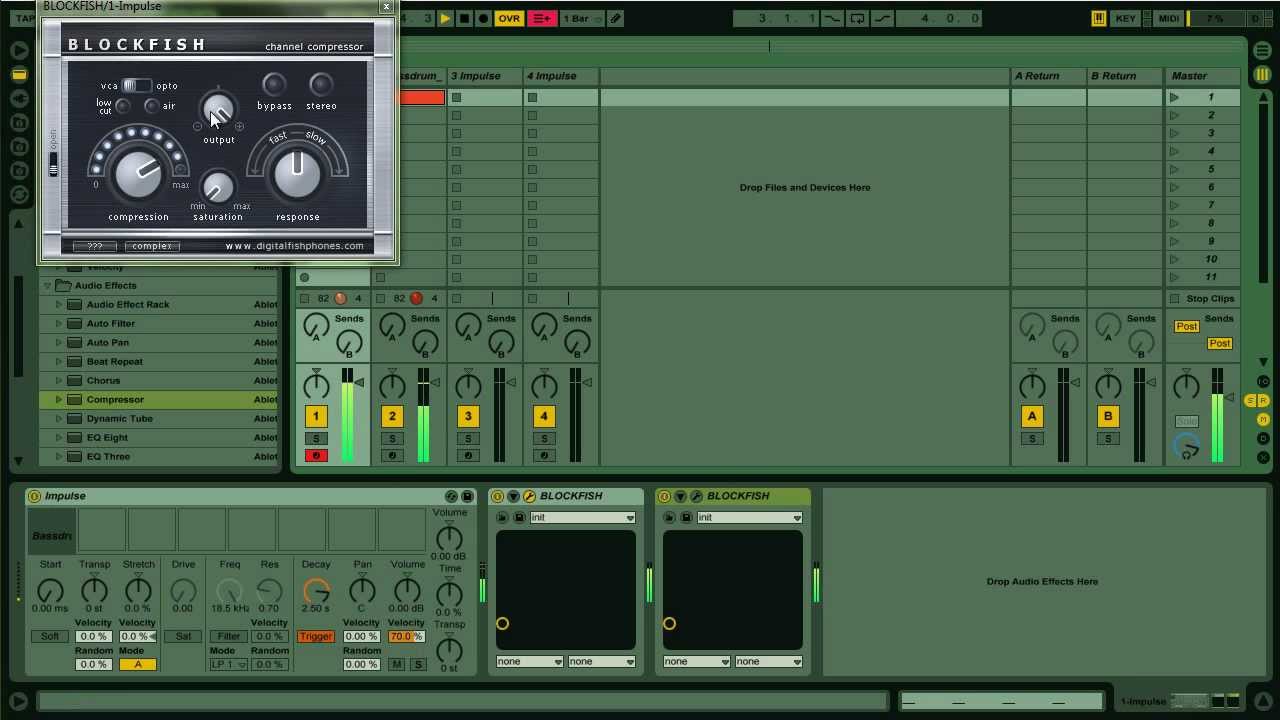Screen dimensions: 1280x720
Task: Toggle the OVR overdub switch
Action: [509, 18]
